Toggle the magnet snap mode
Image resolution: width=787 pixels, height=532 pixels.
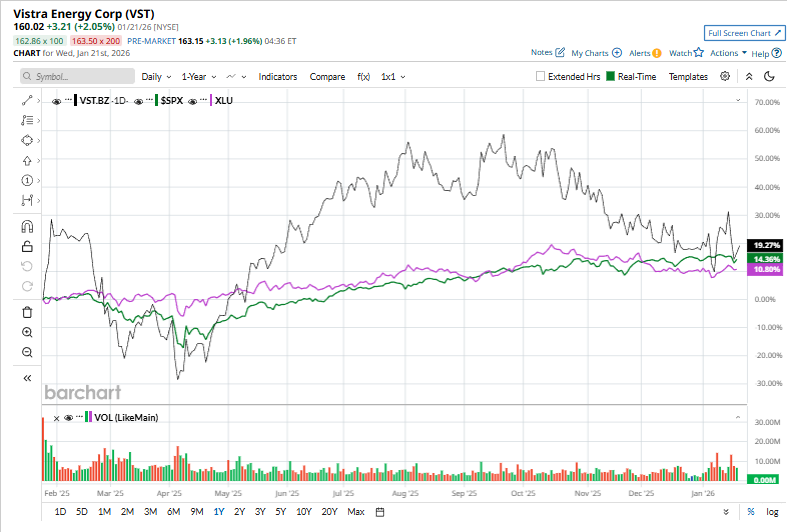click(x=27, y=227)
